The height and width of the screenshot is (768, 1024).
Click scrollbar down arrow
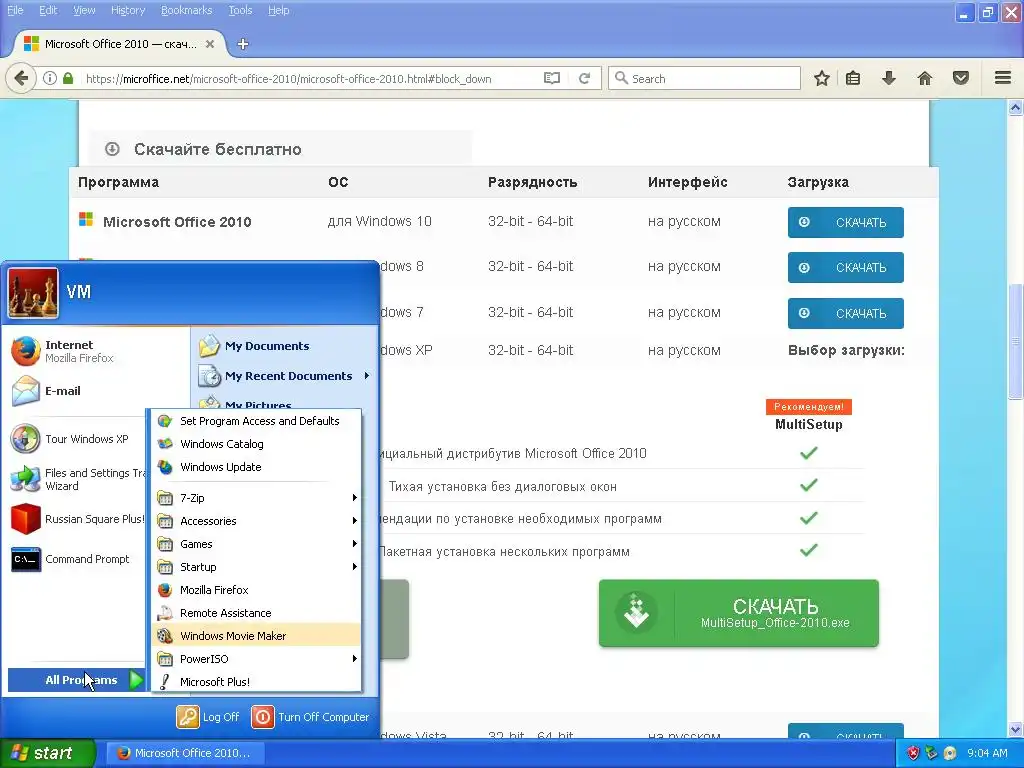1016,729
